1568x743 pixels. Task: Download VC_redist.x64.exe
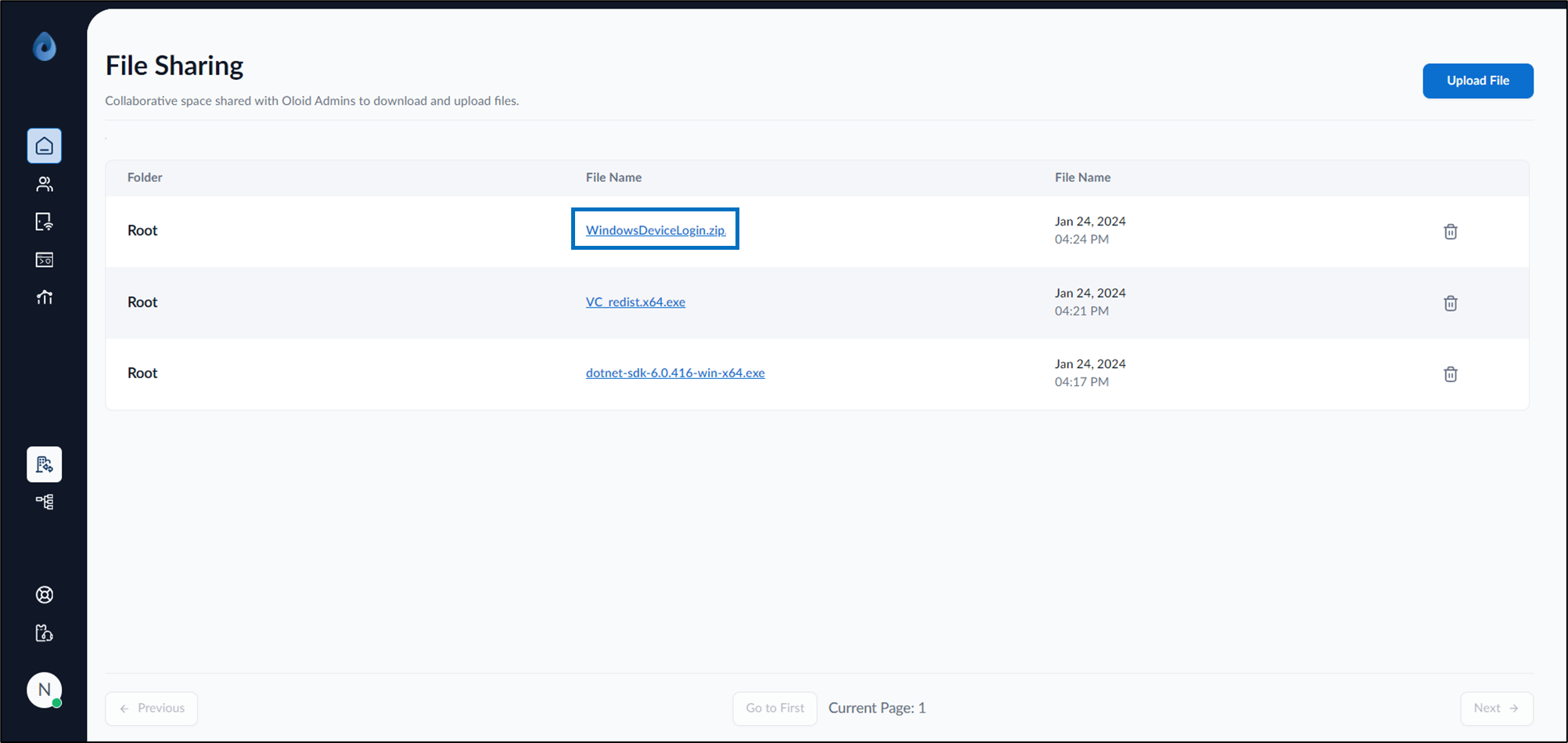click(x=635, y=302)
